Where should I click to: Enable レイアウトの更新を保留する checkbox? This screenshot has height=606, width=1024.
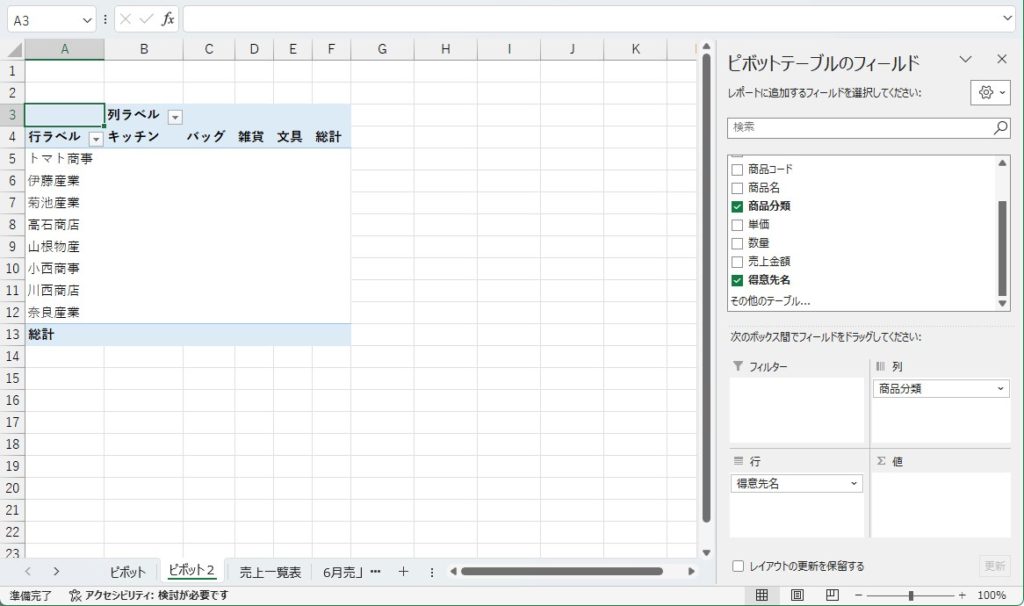coord(738,566)
